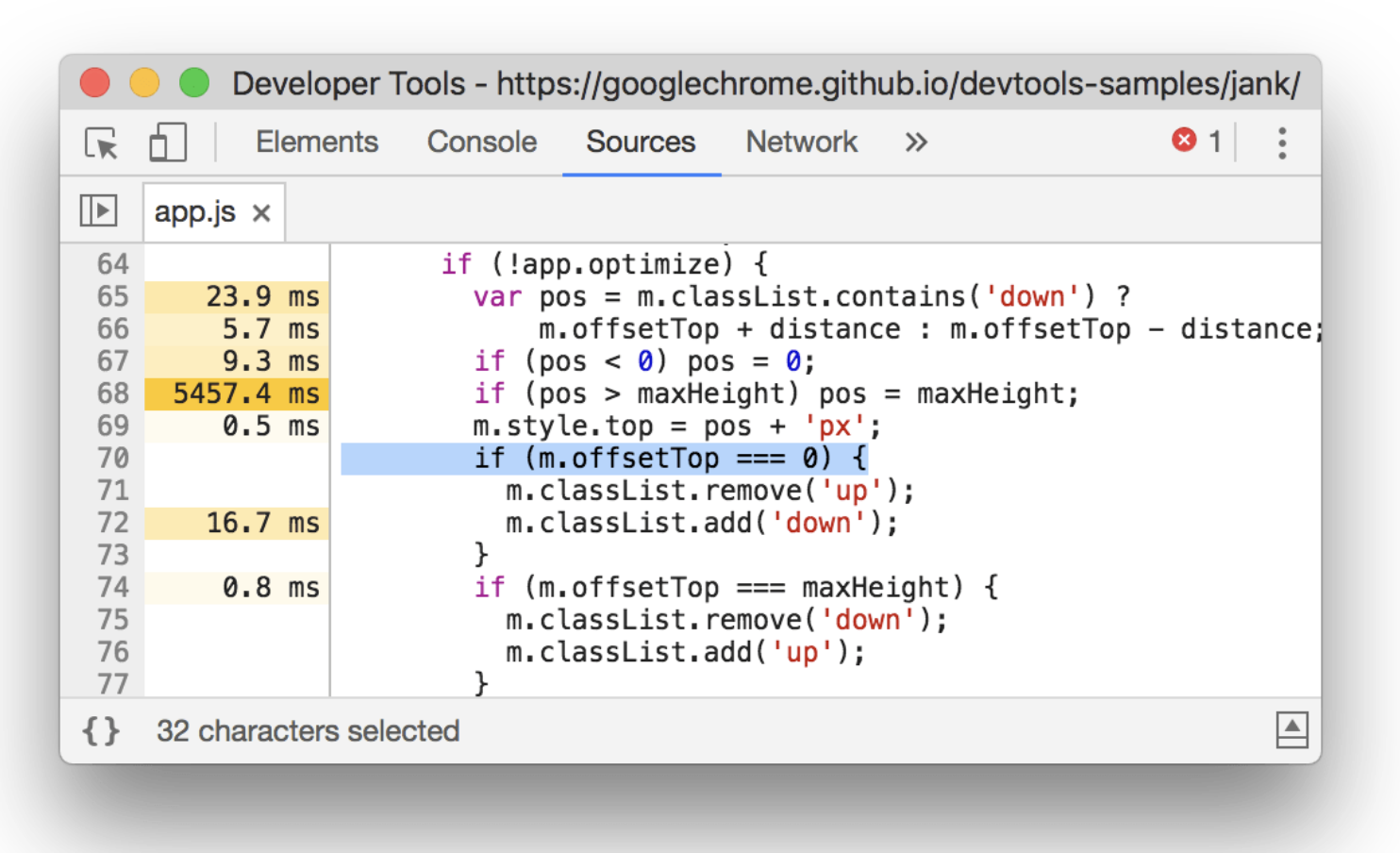The height and width of the screenshot is (853, 1400).
Task: Click the 9.3 ms timing value
Action: (x=272, y=361)
